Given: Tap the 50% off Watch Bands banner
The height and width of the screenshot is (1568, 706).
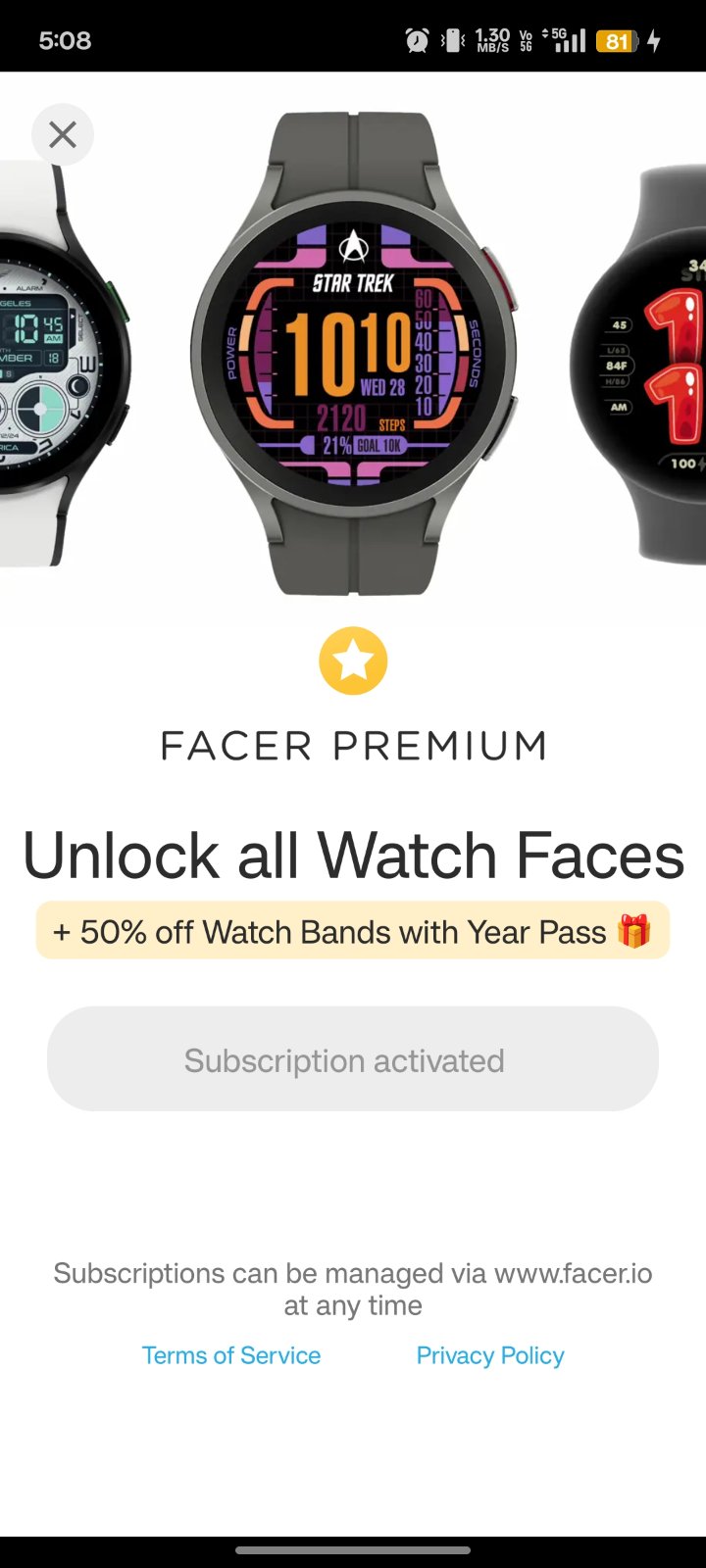Looking at the screenshot, I should click(x=353, y=931).
